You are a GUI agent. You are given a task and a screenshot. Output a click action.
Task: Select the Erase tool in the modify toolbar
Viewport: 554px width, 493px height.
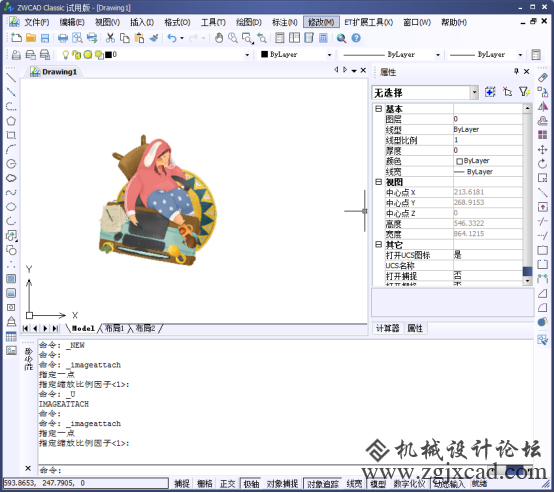point(543,77)
